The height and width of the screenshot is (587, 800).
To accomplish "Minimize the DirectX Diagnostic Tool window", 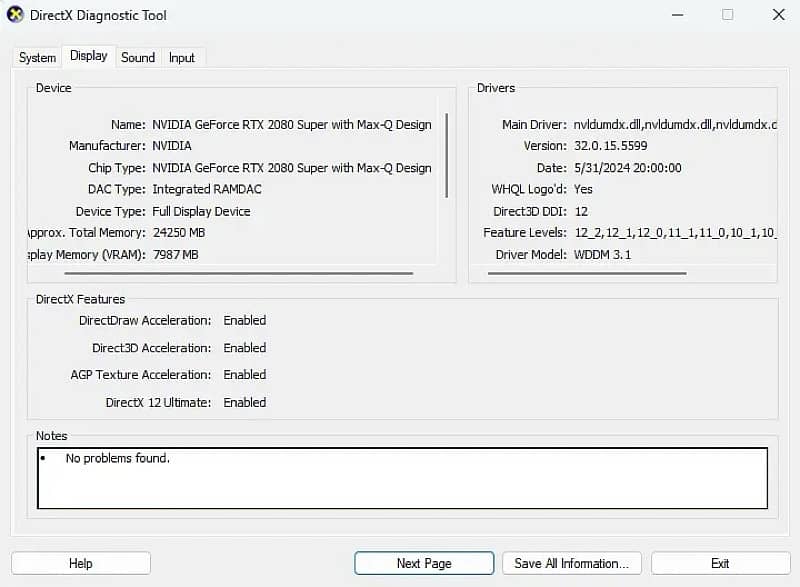I will tap(678, 15).
